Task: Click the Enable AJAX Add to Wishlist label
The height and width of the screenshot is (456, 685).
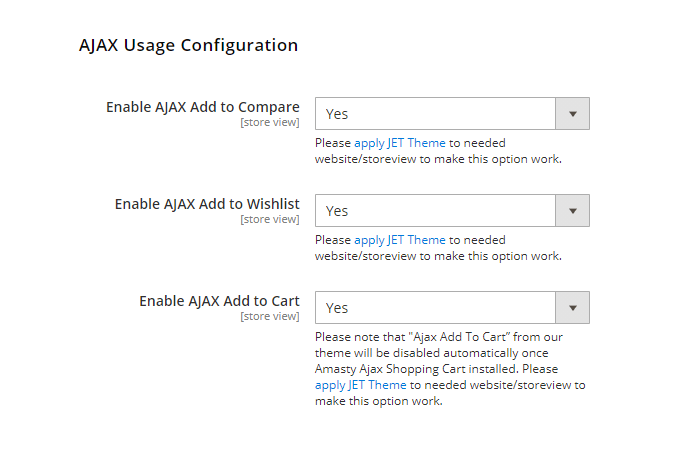Action: point(206,204)
